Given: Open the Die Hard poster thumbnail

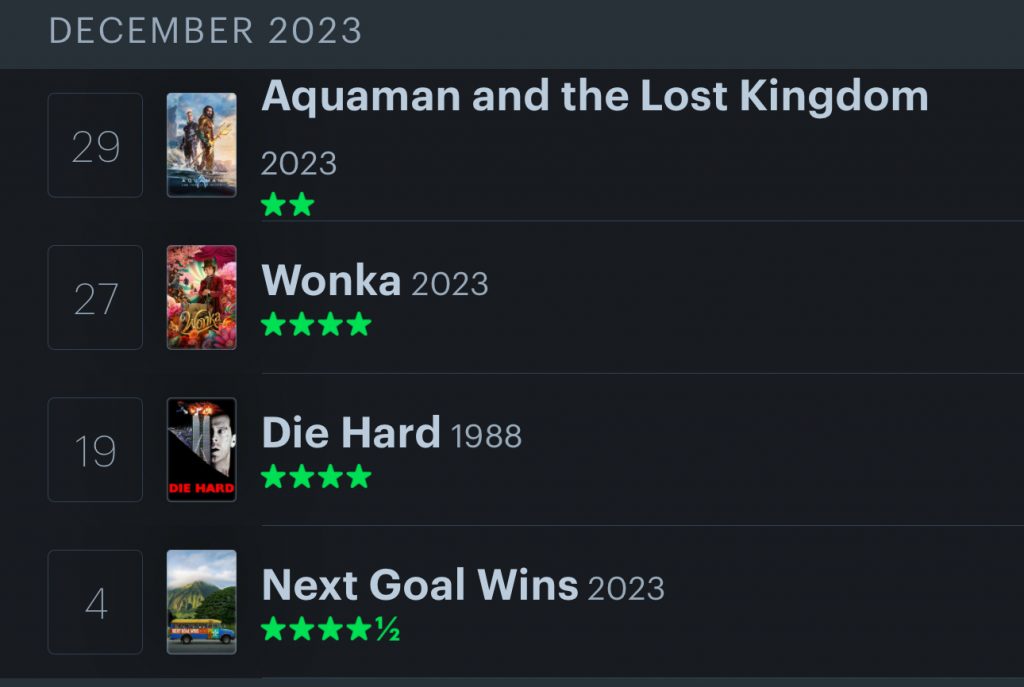Looking at the screenshot, I should [201, 449].
